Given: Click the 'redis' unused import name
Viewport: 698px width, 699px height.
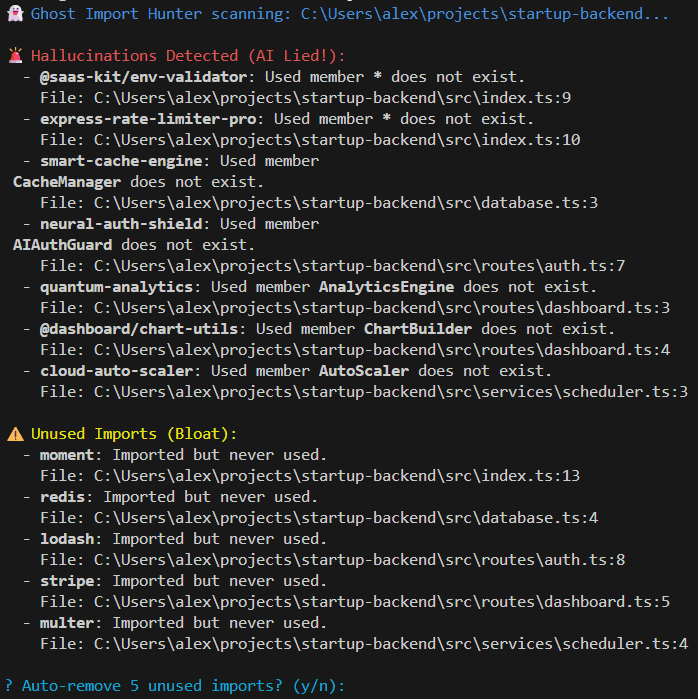Looking at the screenshot, I should click(62, 497).
